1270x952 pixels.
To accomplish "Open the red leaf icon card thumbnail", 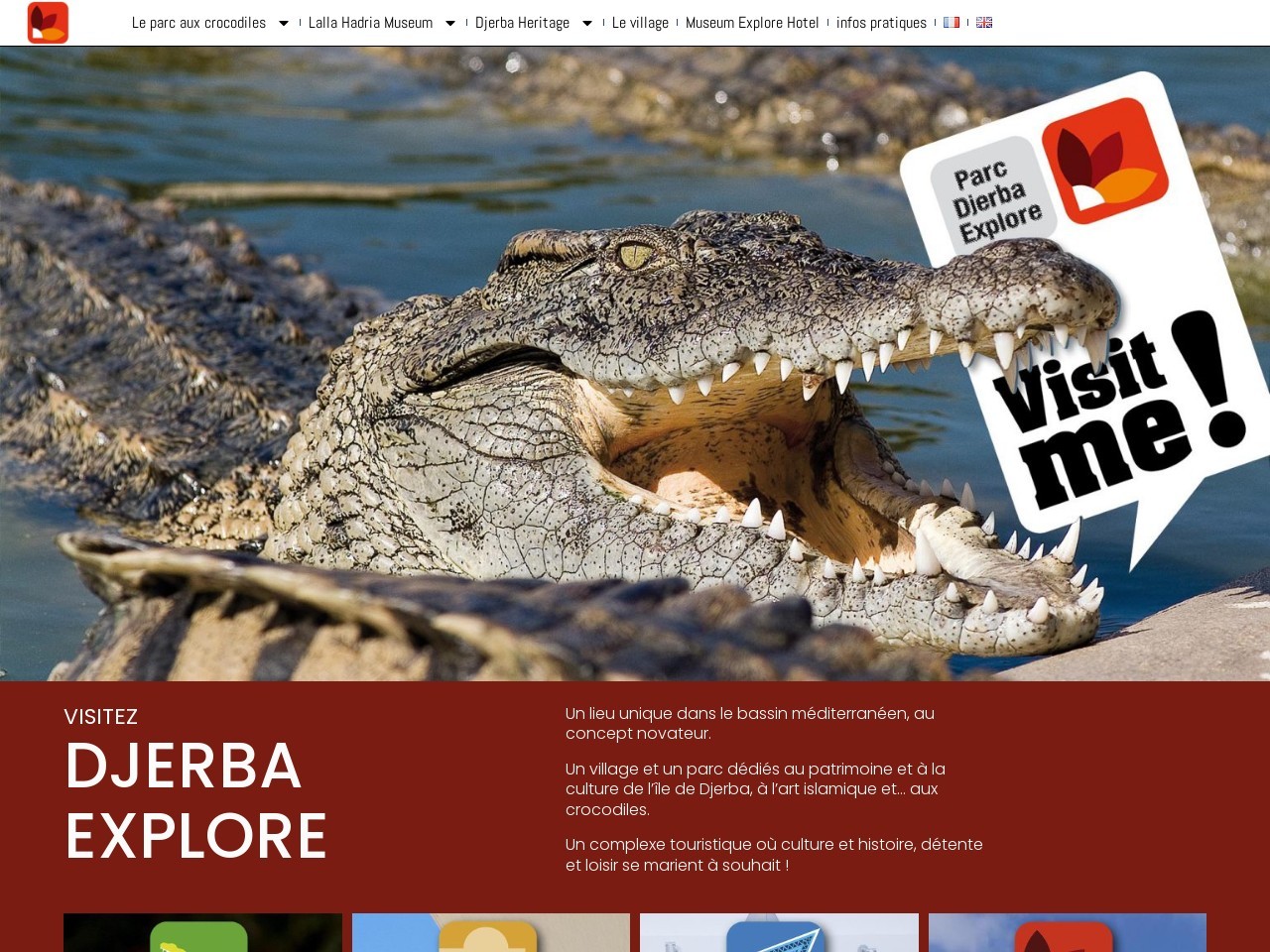I will point(1068,932).
